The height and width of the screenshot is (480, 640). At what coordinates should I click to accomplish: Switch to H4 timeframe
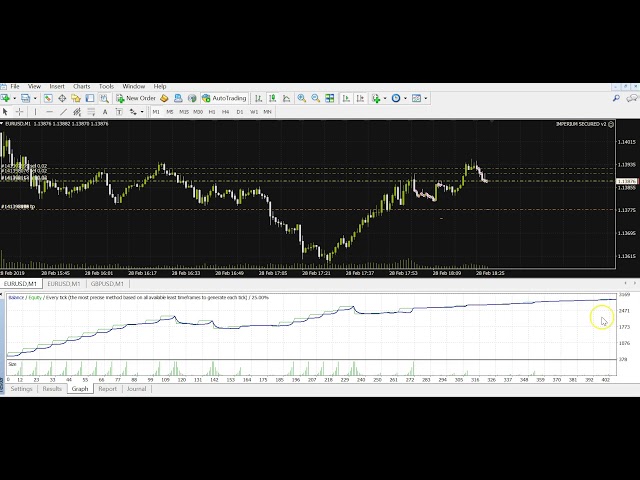click(x=225, y=112)
